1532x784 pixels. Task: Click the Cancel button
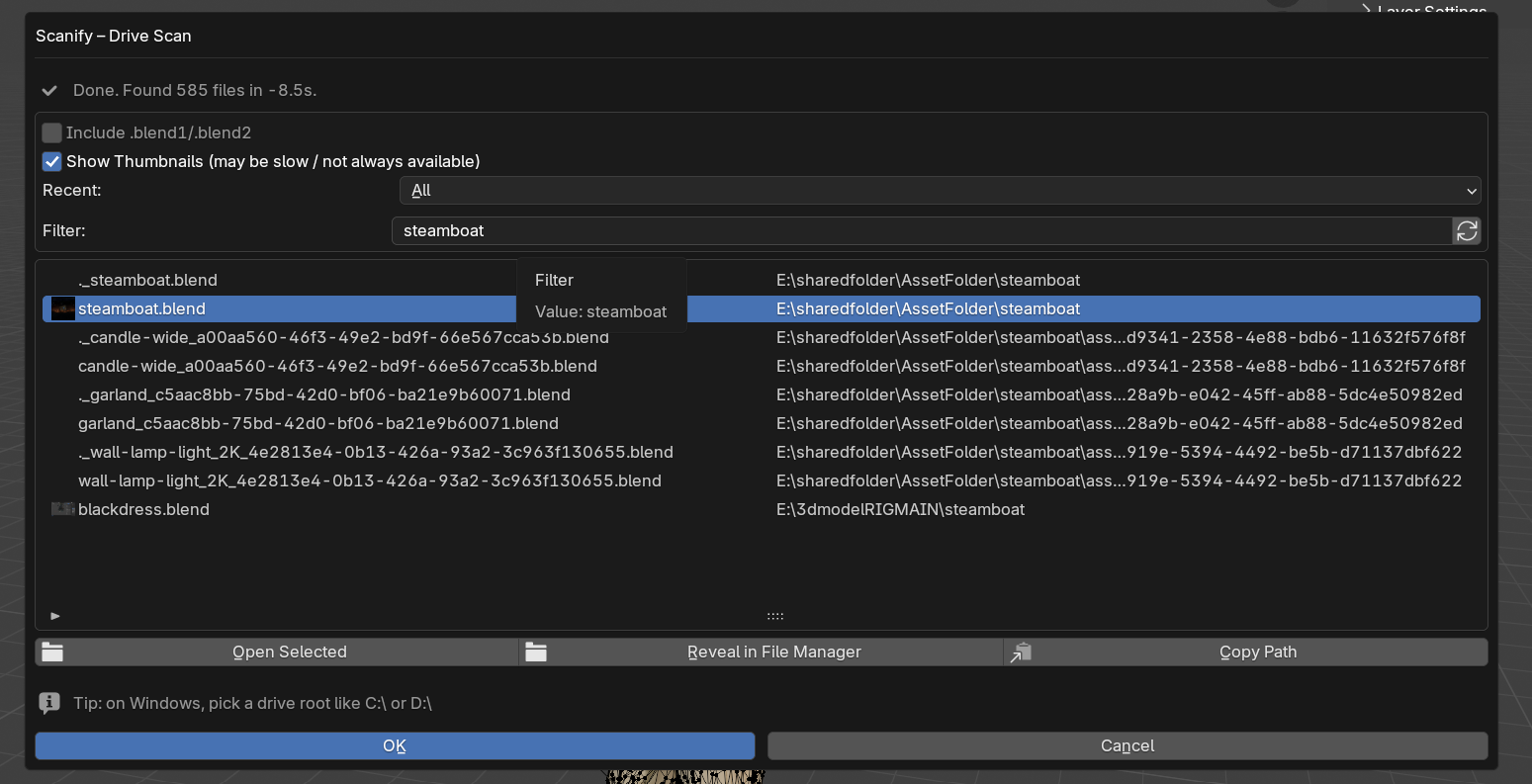pos(1127,745)
